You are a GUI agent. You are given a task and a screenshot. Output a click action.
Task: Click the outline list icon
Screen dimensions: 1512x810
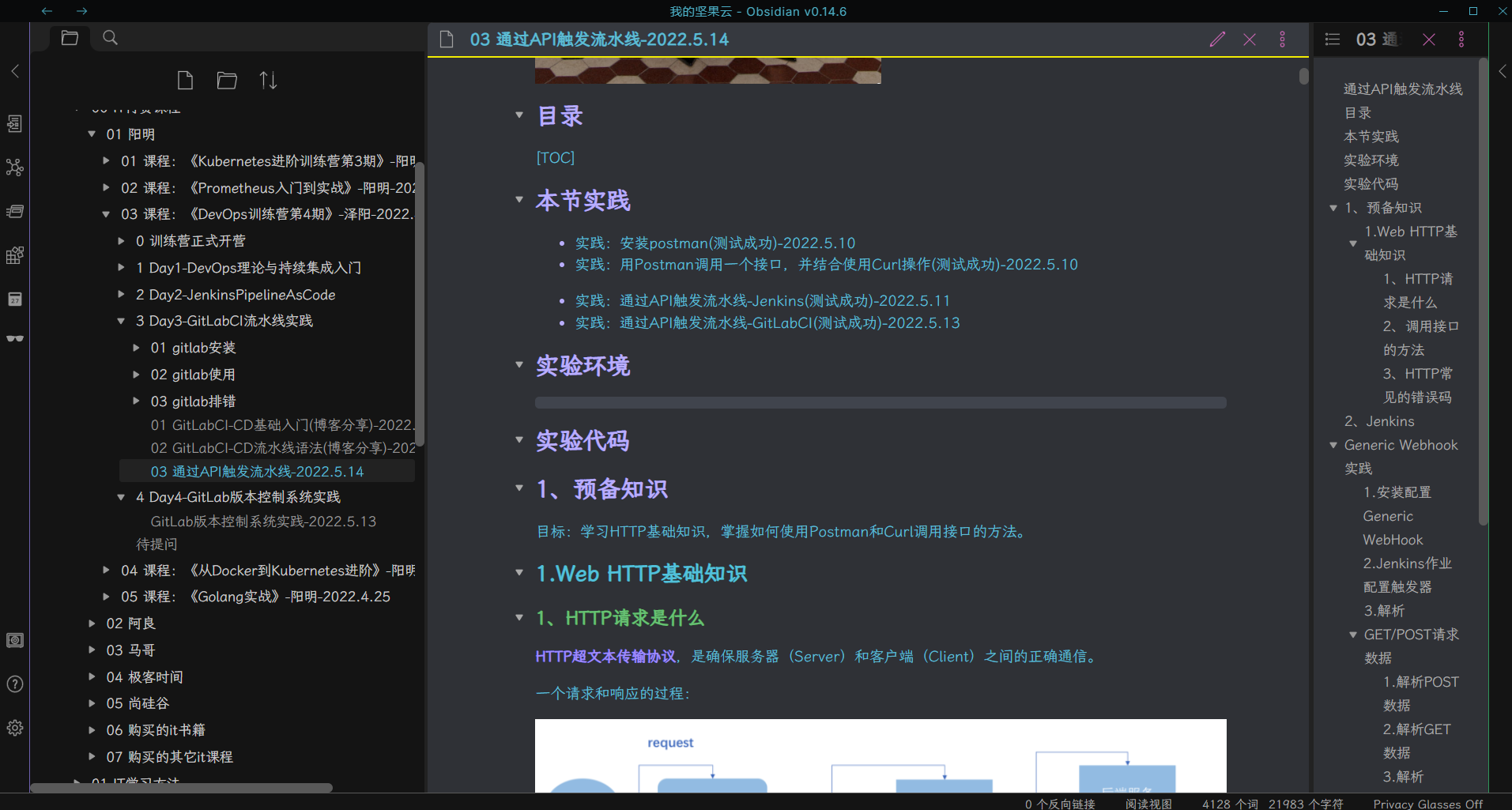(1333, 40)
